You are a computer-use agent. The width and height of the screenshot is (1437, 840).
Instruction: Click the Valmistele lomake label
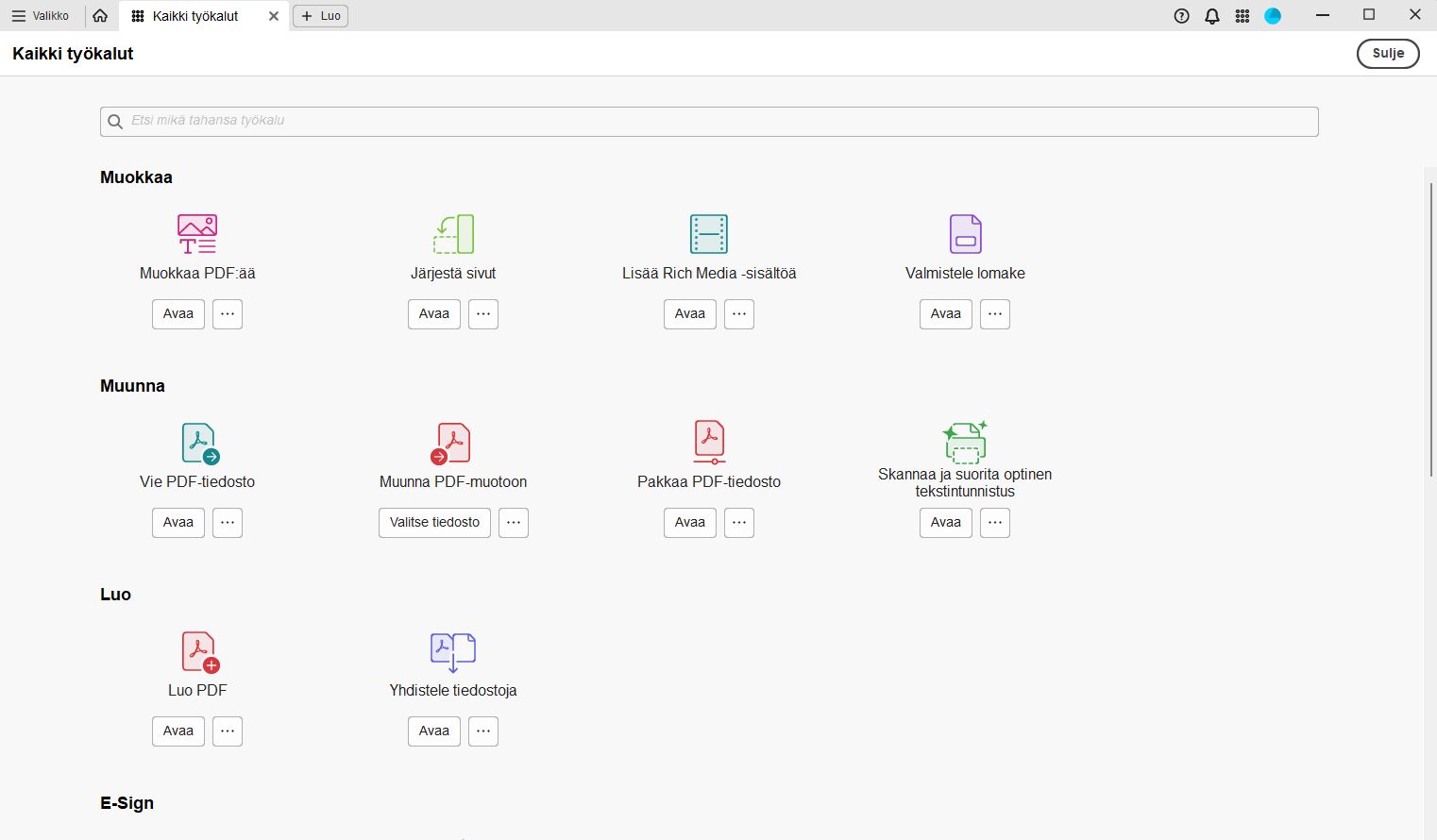coord(965,274)
